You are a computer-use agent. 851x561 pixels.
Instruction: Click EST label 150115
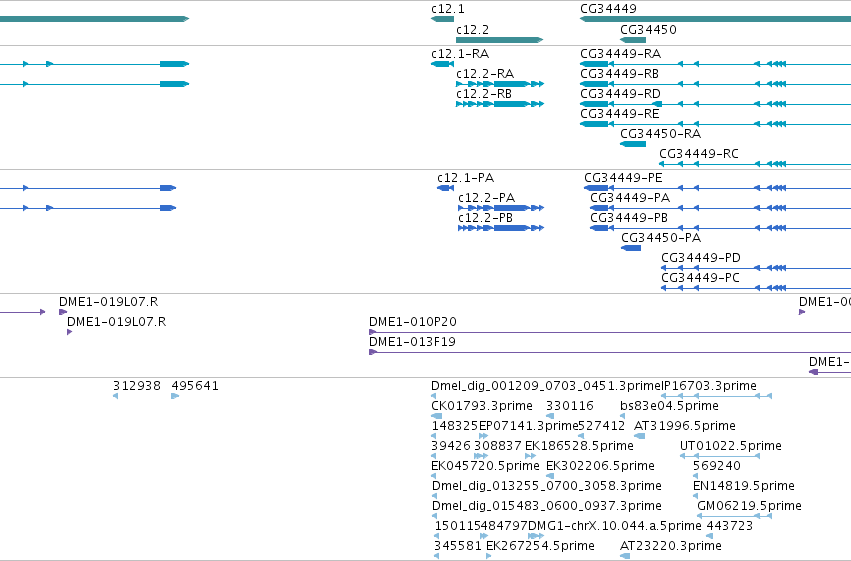pos(458,527)
